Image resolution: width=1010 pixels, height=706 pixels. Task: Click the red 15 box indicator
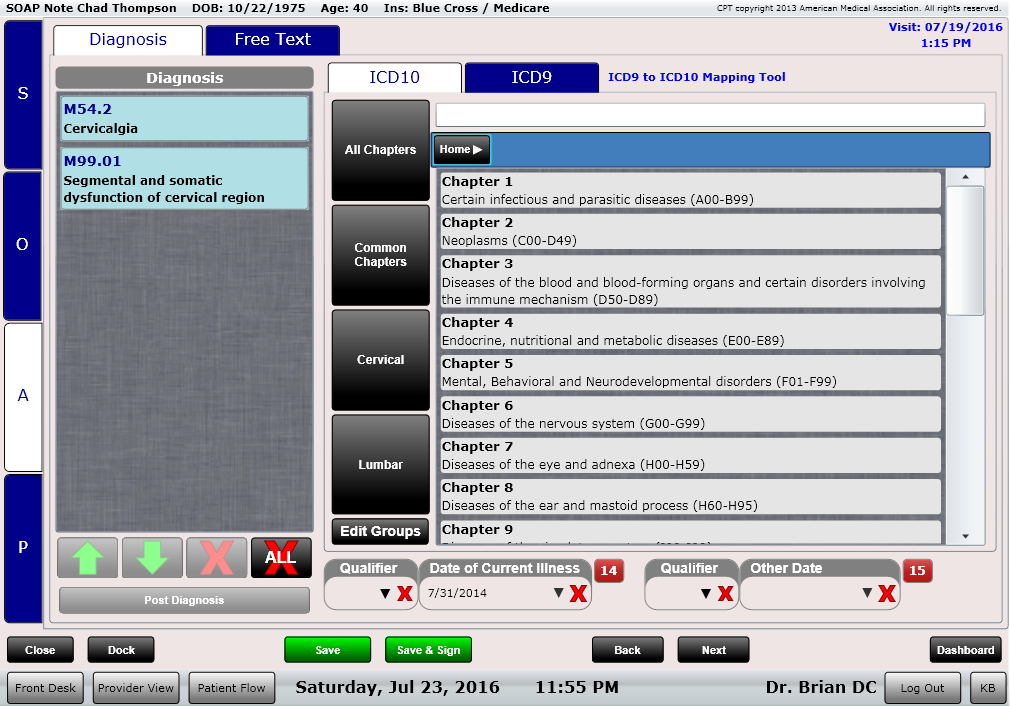917,571
